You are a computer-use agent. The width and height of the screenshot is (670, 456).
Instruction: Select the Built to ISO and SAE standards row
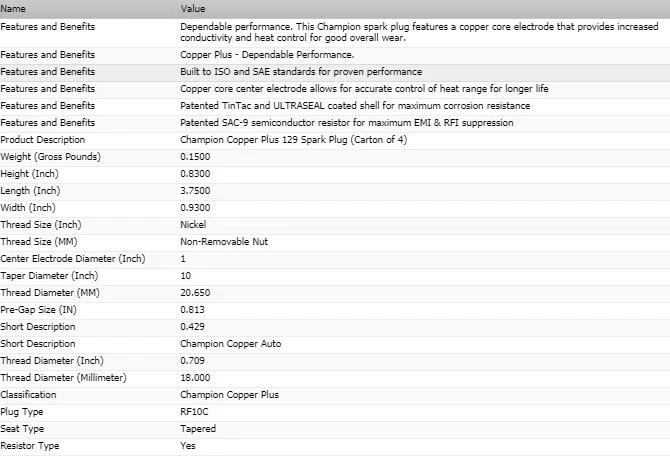click(335, 72)
